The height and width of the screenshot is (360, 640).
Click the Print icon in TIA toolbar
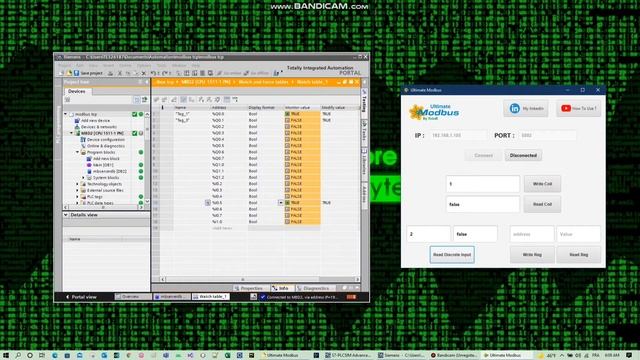110,73
